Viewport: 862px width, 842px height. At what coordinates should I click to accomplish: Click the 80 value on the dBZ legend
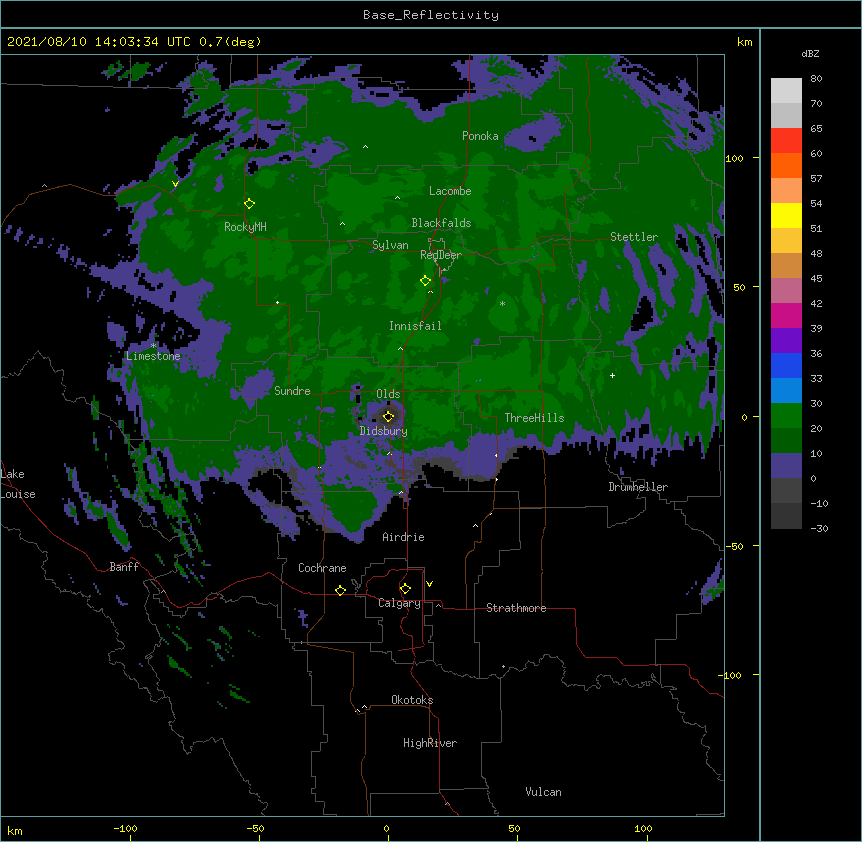pyautogui.click(x=816, y=79)
